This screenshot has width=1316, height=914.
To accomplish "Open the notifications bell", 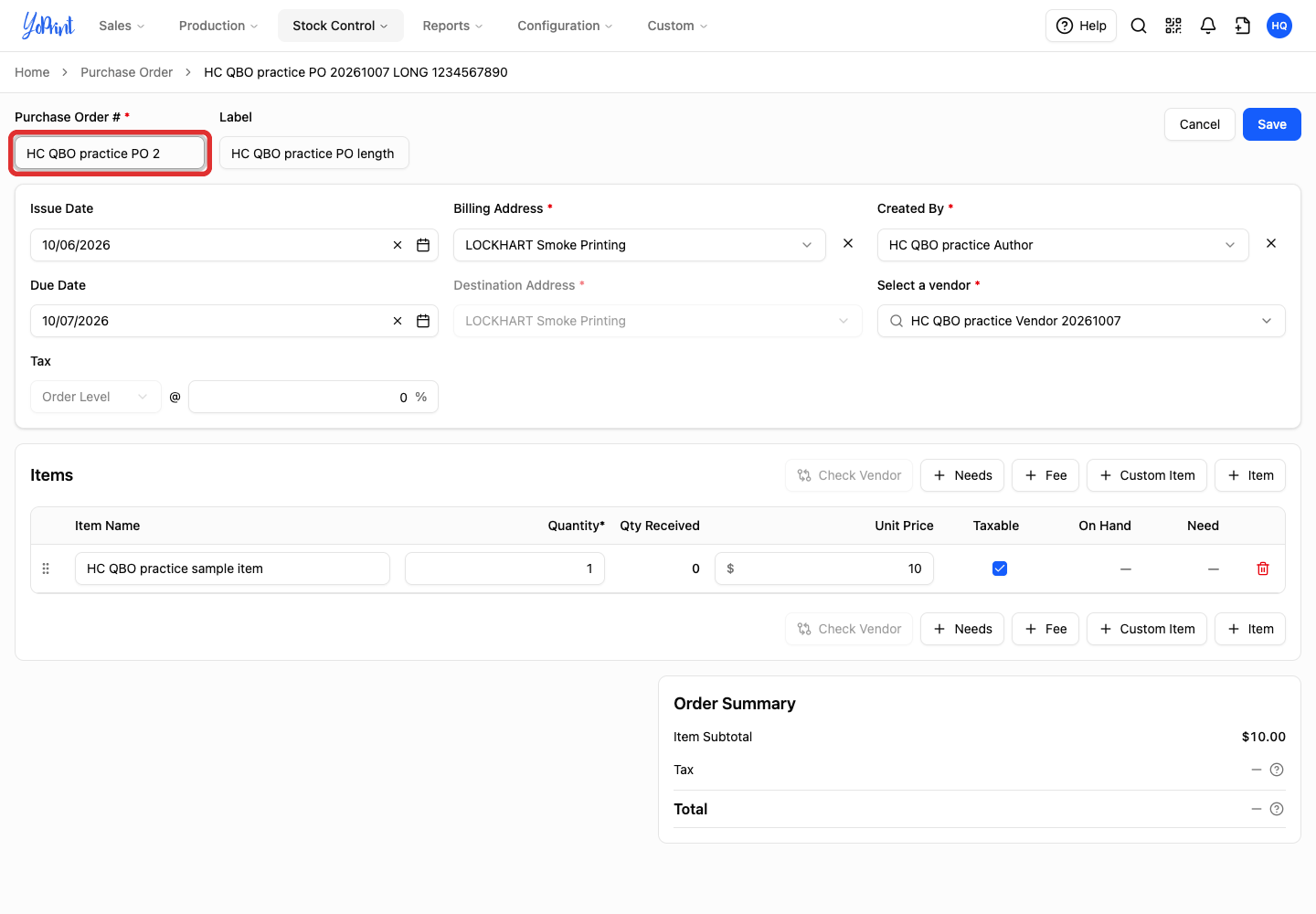I will tap(1208, 26).
